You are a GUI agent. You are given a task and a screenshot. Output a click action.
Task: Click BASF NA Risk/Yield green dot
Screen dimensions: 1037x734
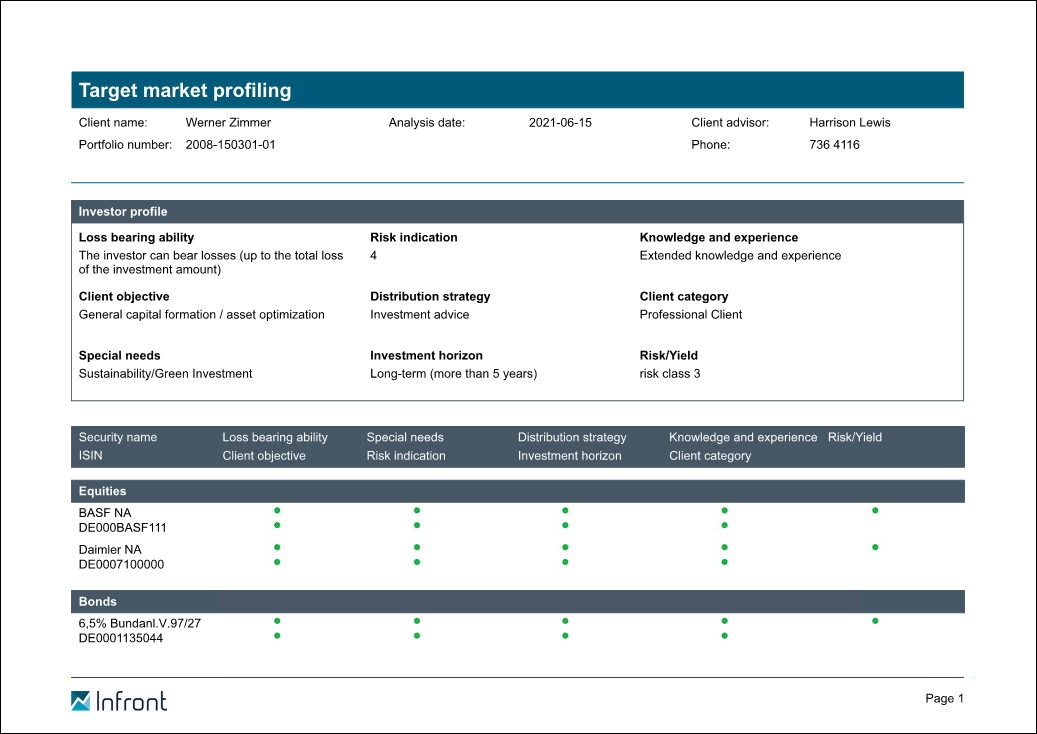pos(875,510)
